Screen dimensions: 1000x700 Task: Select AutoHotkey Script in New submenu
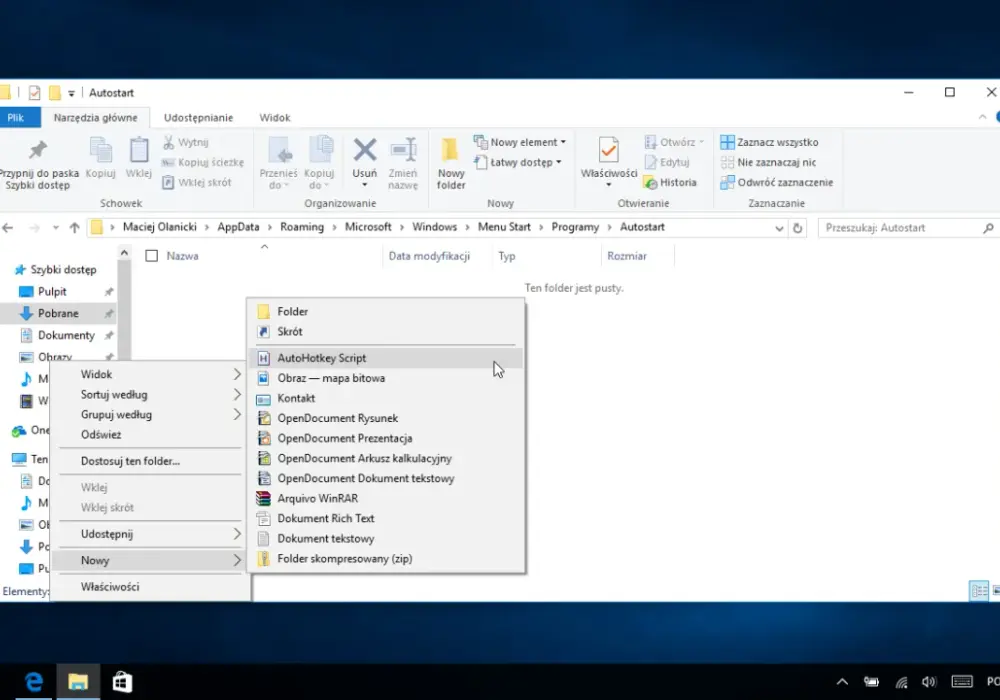[x=386, y=358]
